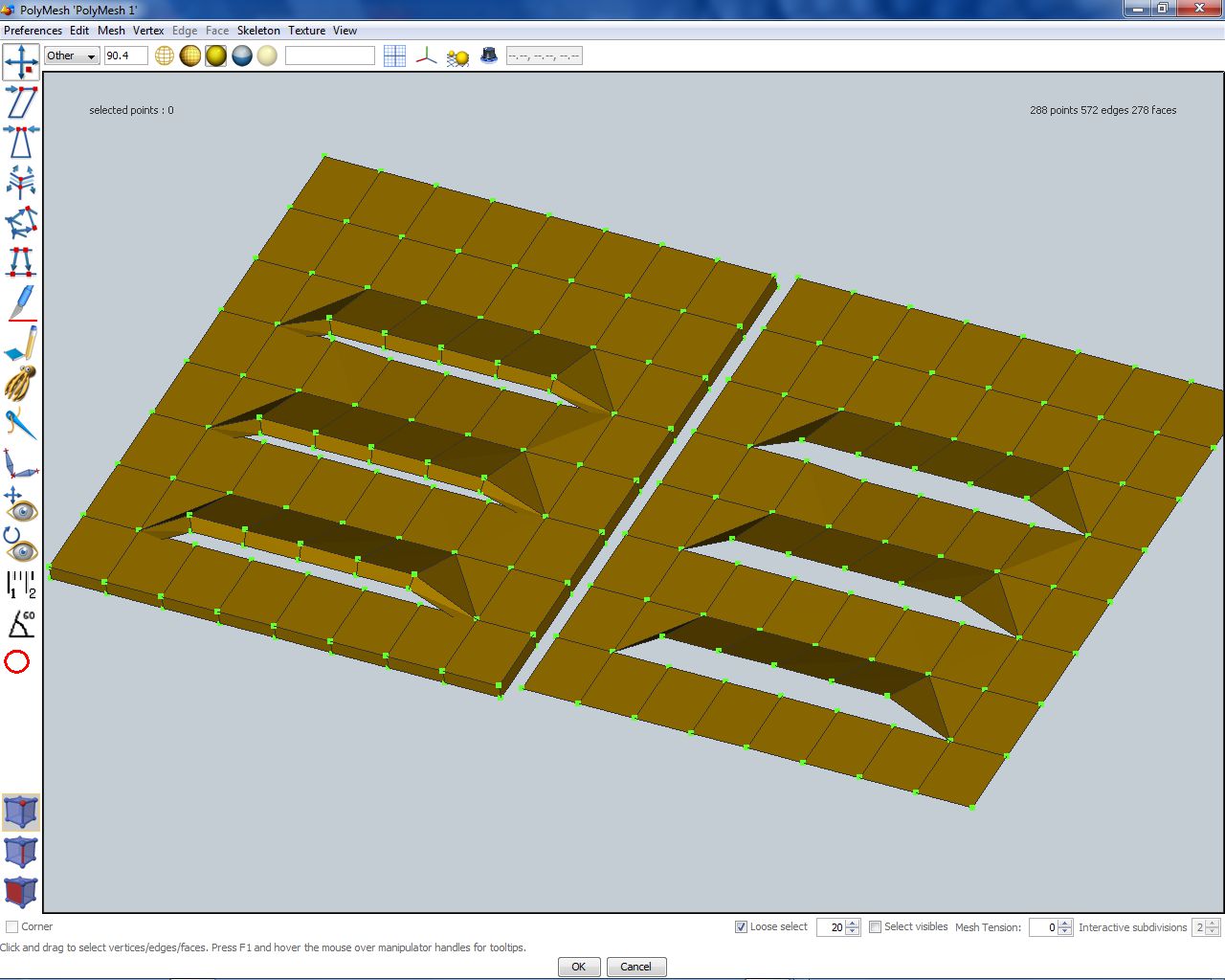This screenshot has width=1225, height=980.
Task: Click the '288 points 572 edges 278 faces' text
Action: tap(1103, 110)
